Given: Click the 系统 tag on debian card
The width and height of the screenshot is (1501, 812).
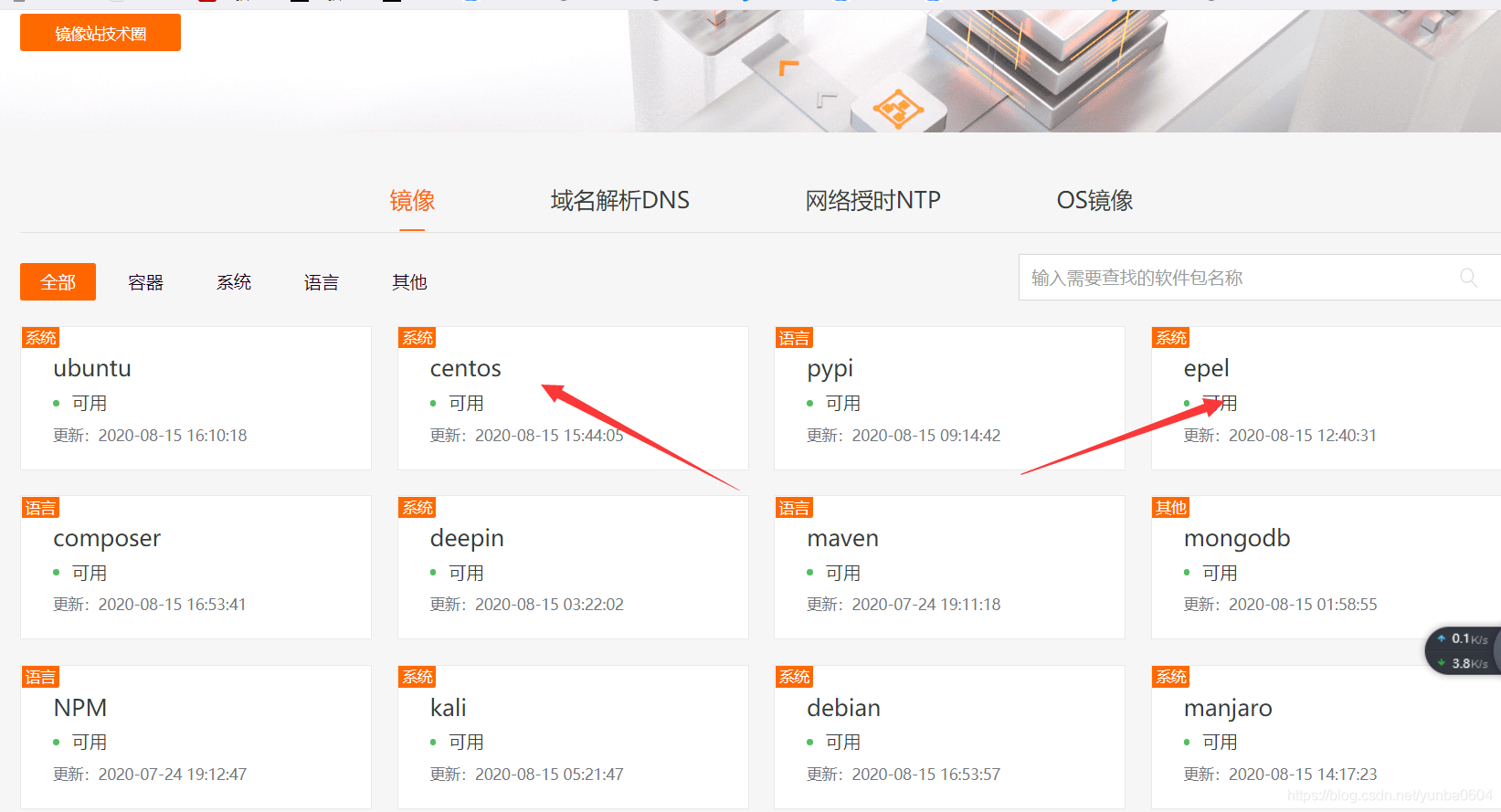Looking at the screenshot, I should click(794, 677).
